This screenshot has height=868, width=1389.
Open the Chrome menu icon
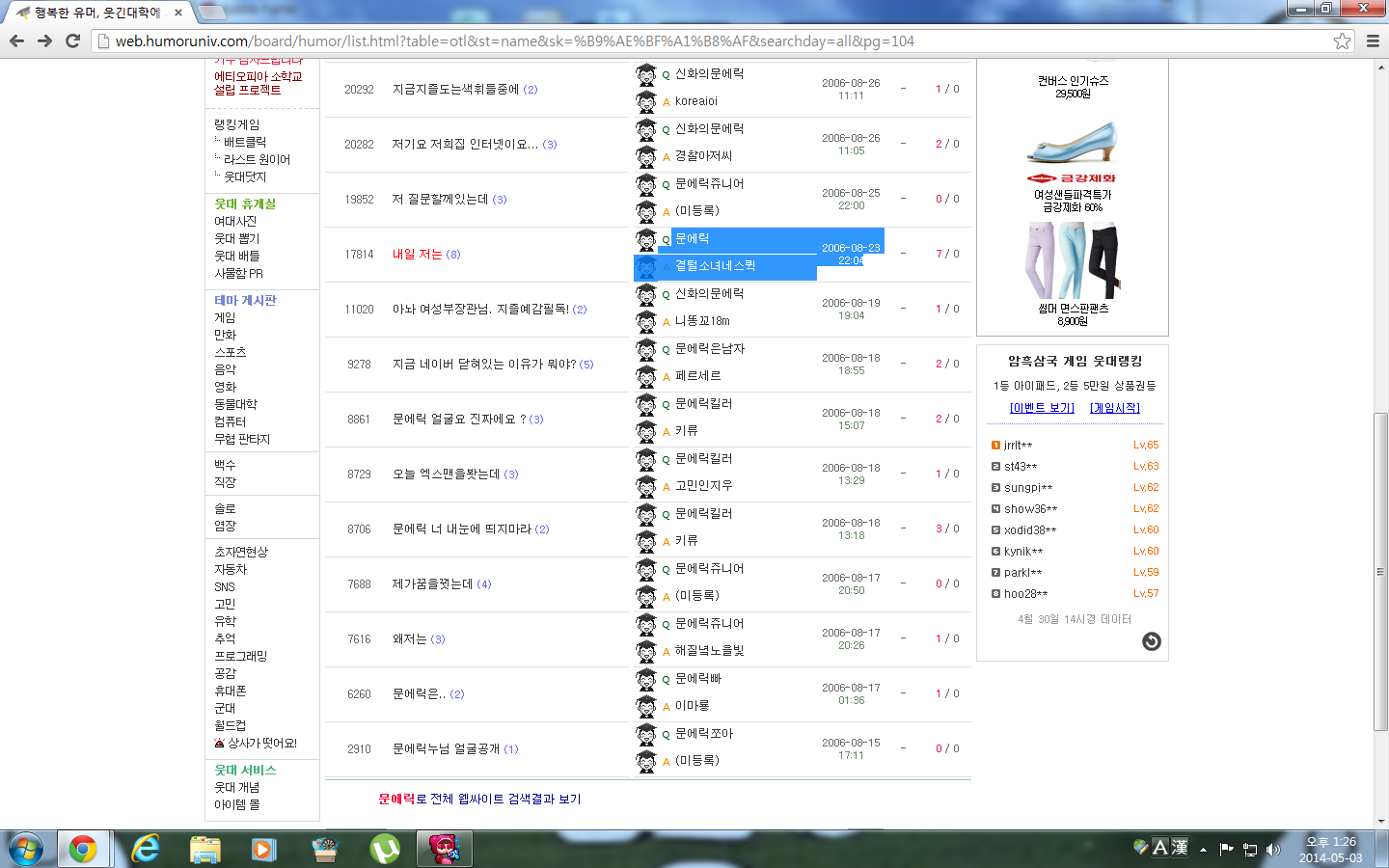1373,41
